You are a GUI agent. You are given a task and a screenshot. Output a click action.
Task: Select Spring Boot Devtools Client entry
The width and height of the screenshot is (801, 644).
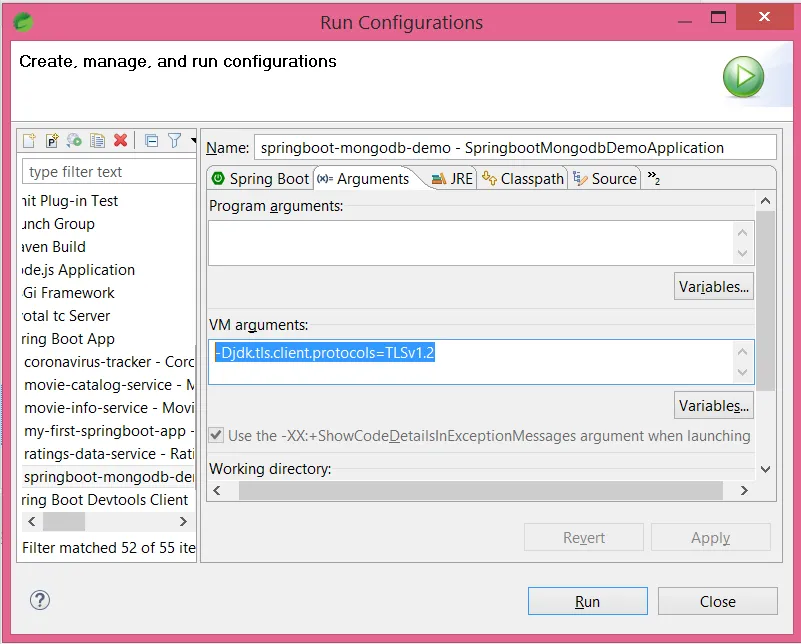[x=105, y=499]
